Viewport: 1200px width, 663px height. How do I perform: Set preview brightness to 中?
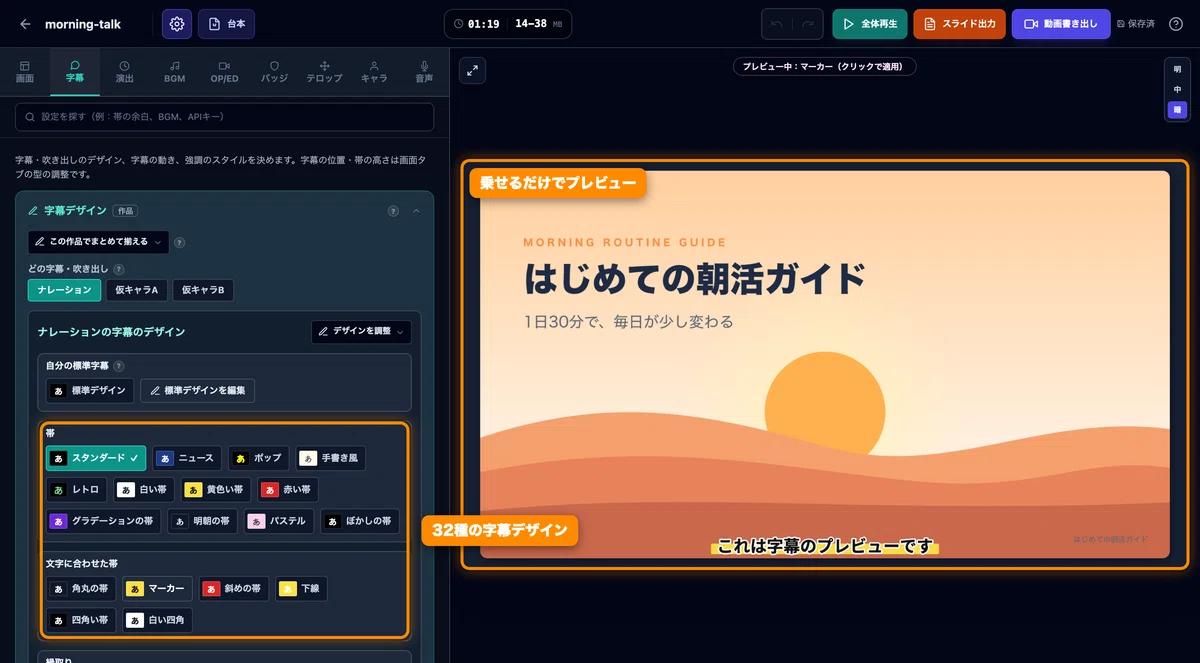pos(1177,90)
